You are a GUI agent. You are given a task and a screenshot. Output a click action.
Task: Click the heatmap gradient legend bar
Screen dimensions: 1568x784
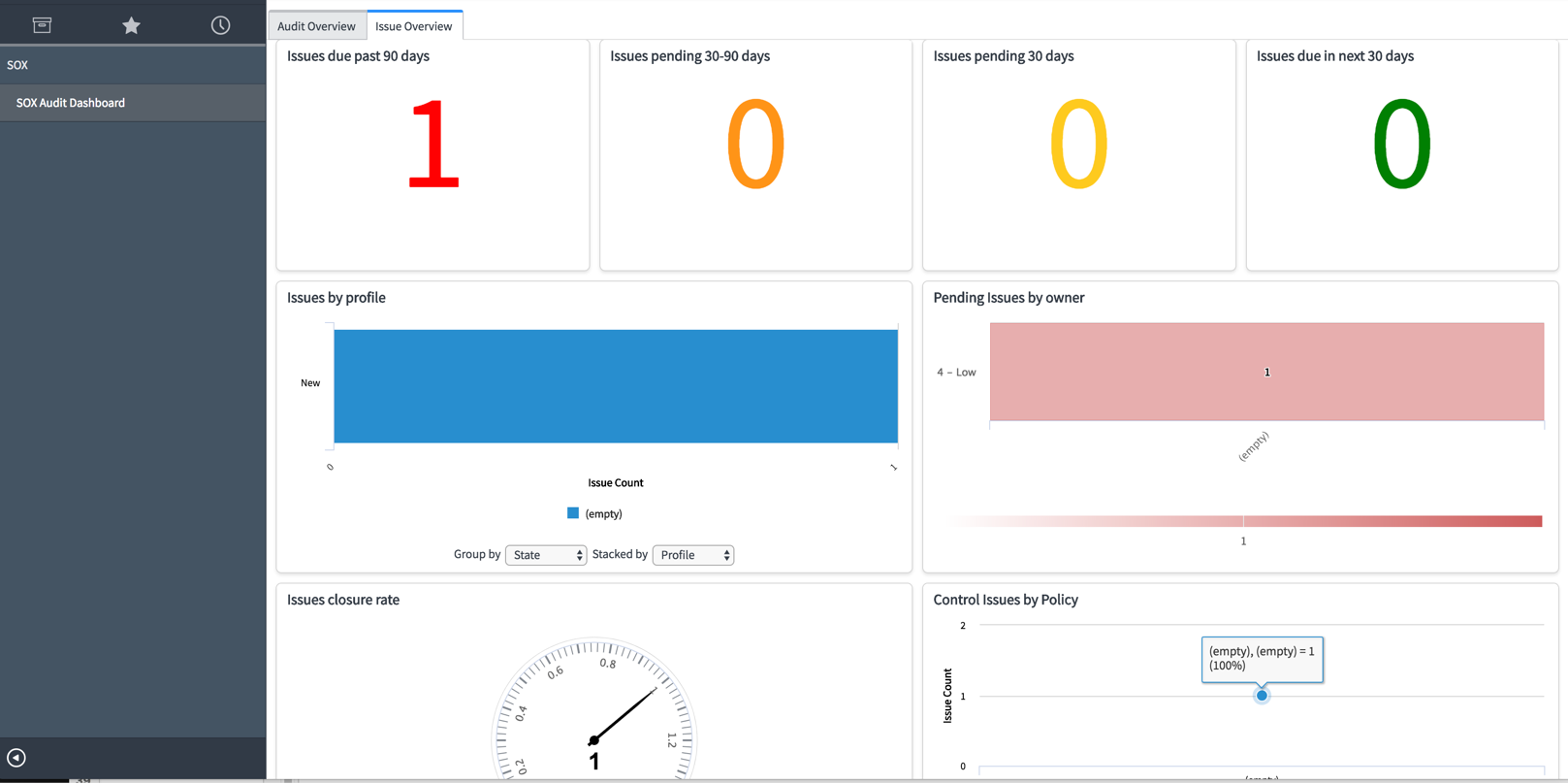[1243, 521]
